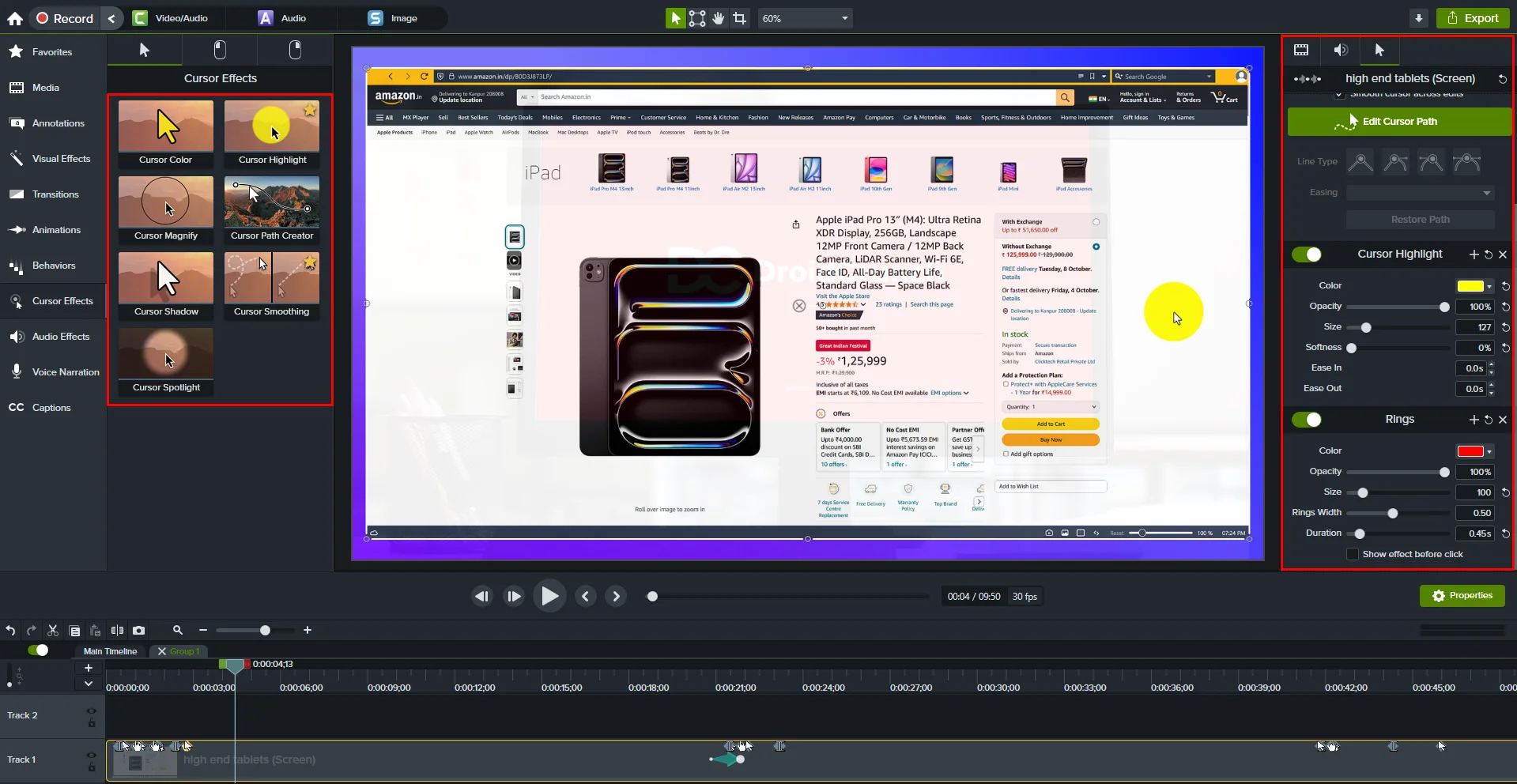Image resolution: width=1517 pixels, height=784 pixels.
Task: Toggle the Cursor Highlight effect switch
Action: tap(1307, 254)
